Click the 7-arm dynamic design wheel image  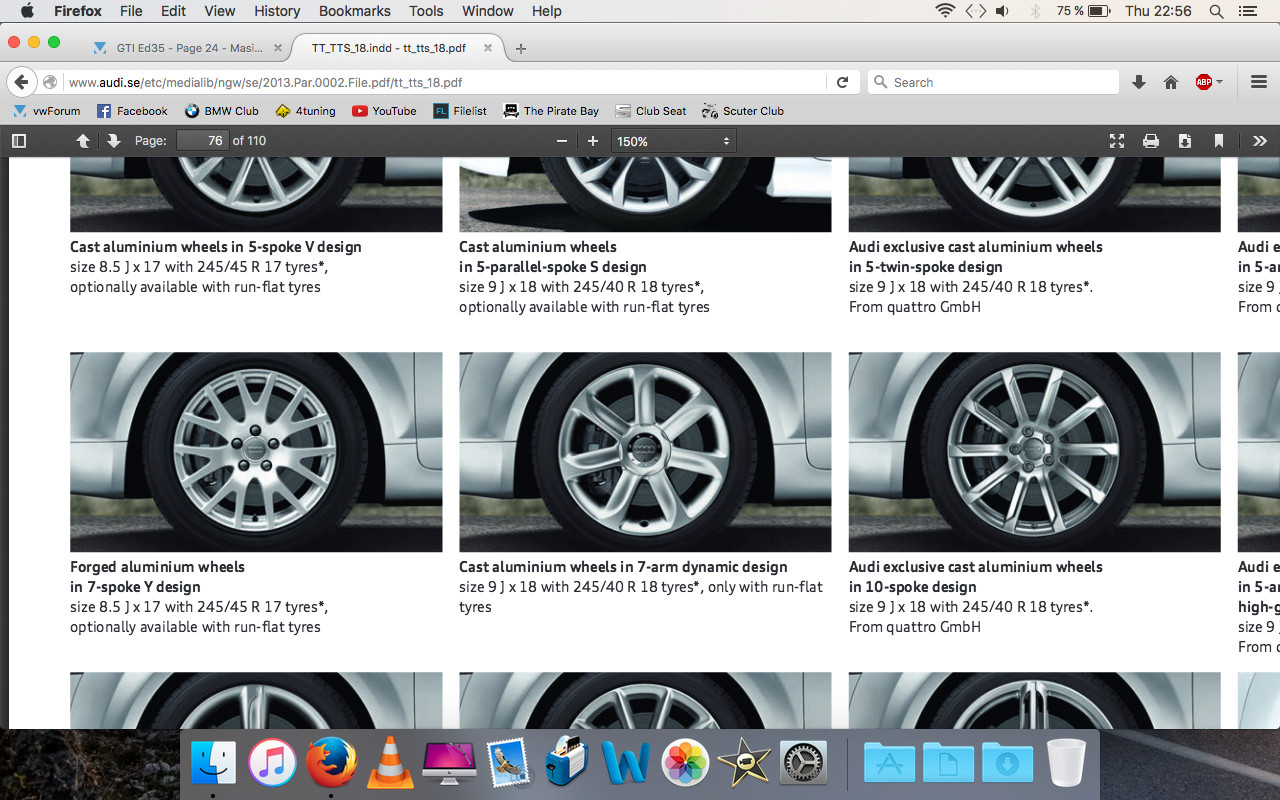(x=645, y=451)
